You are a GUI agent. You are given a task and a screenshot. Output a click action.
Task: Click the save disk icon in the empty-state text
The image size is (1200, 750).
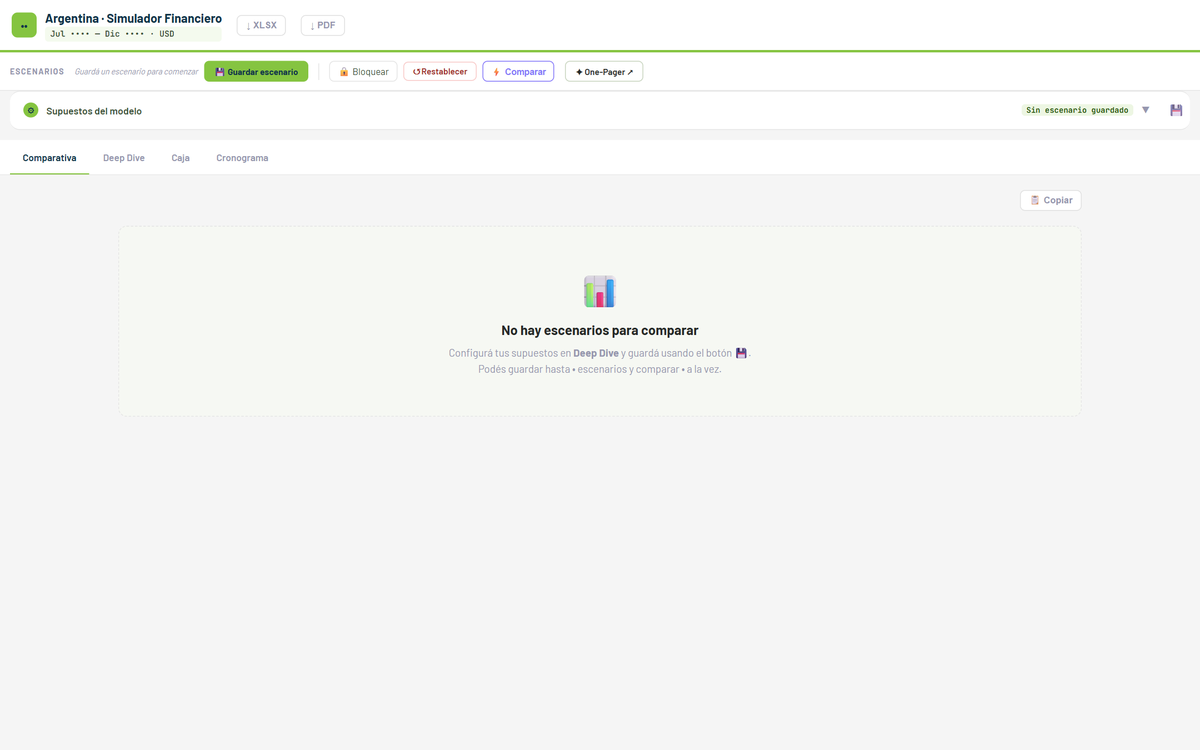click(741, 353)
